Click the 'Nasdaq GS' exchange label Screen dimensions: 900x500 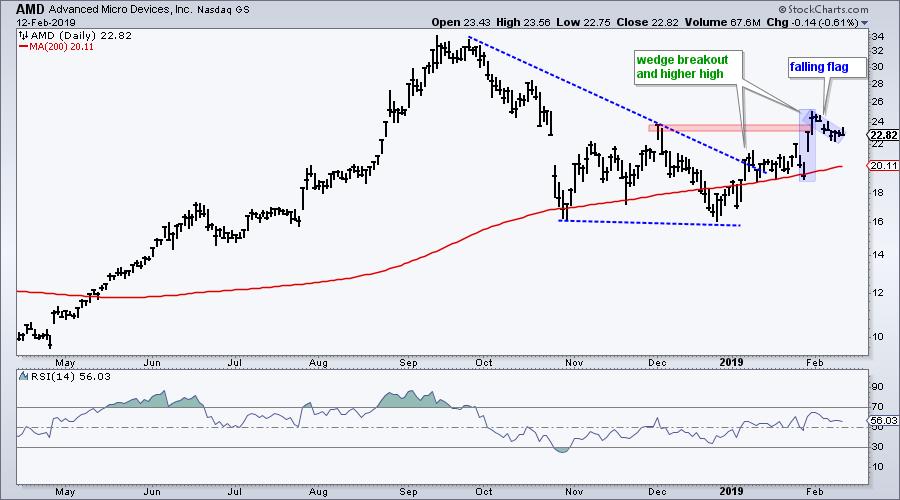(223, 10)
